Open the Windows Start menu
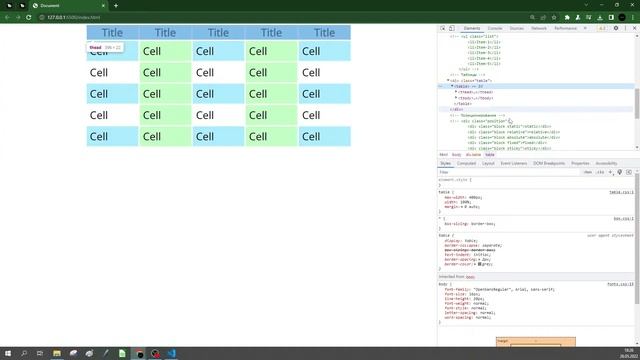Image resolution: width=640 pixels, height=360 pixels. coord(8,353)
